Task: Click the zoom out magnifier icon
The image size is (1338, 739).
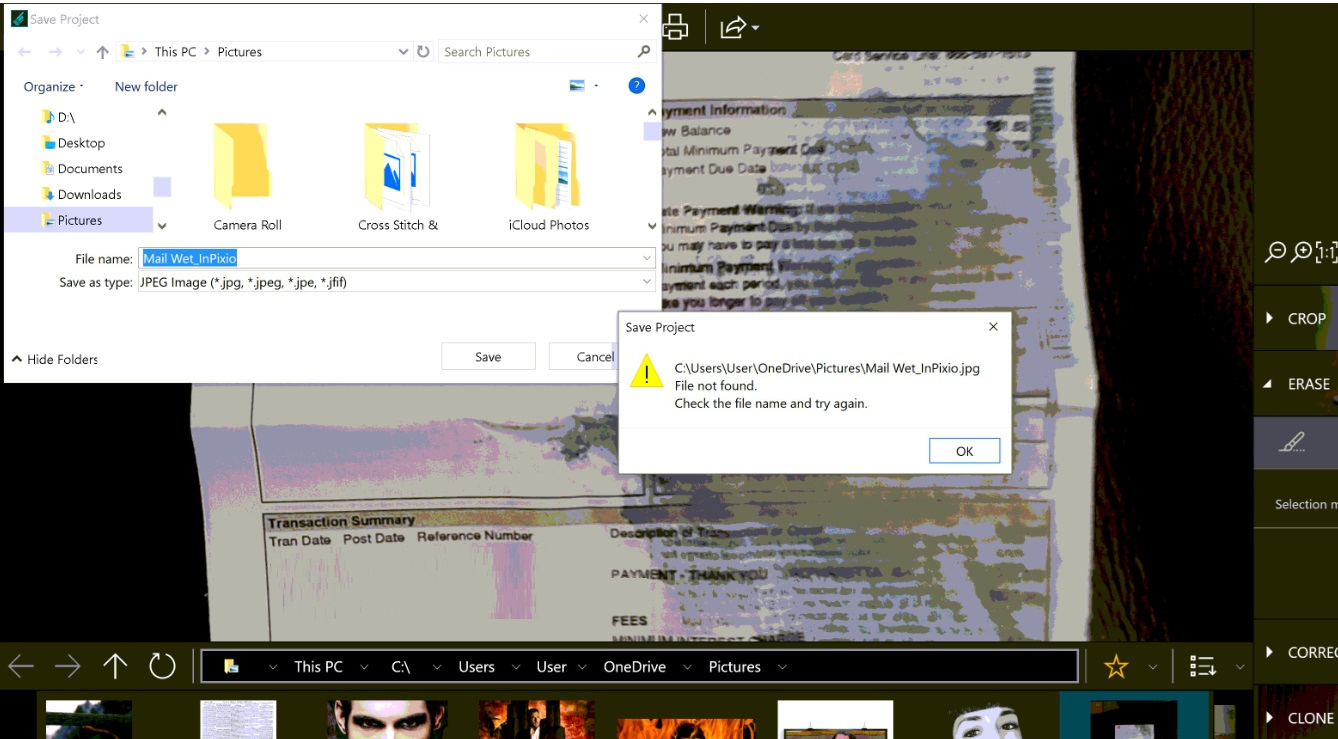Action: click(x=1275, y=252)
